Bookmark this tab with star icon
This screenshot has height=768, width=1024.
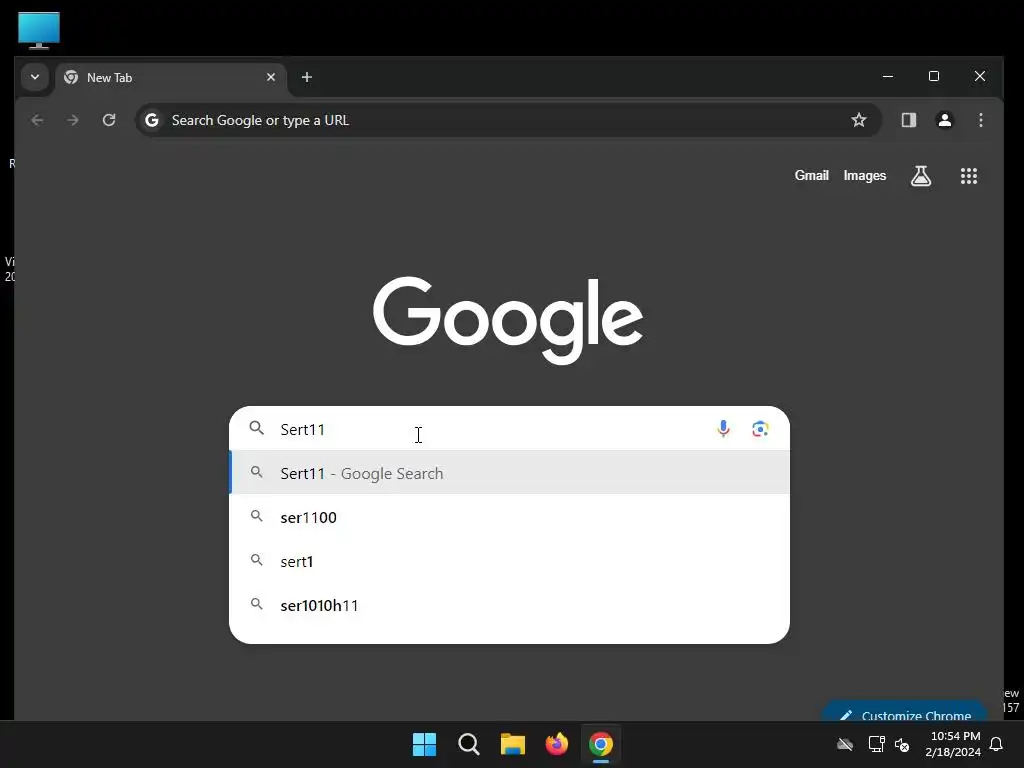[859, 120]
